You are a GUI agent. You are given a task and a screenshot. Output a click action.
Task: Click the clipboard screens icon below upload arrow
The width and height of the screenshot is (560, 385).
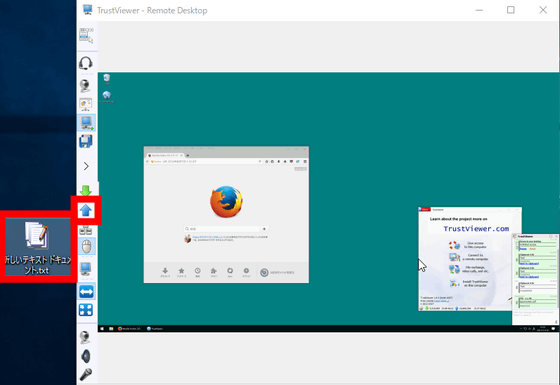tap(86, 230)
